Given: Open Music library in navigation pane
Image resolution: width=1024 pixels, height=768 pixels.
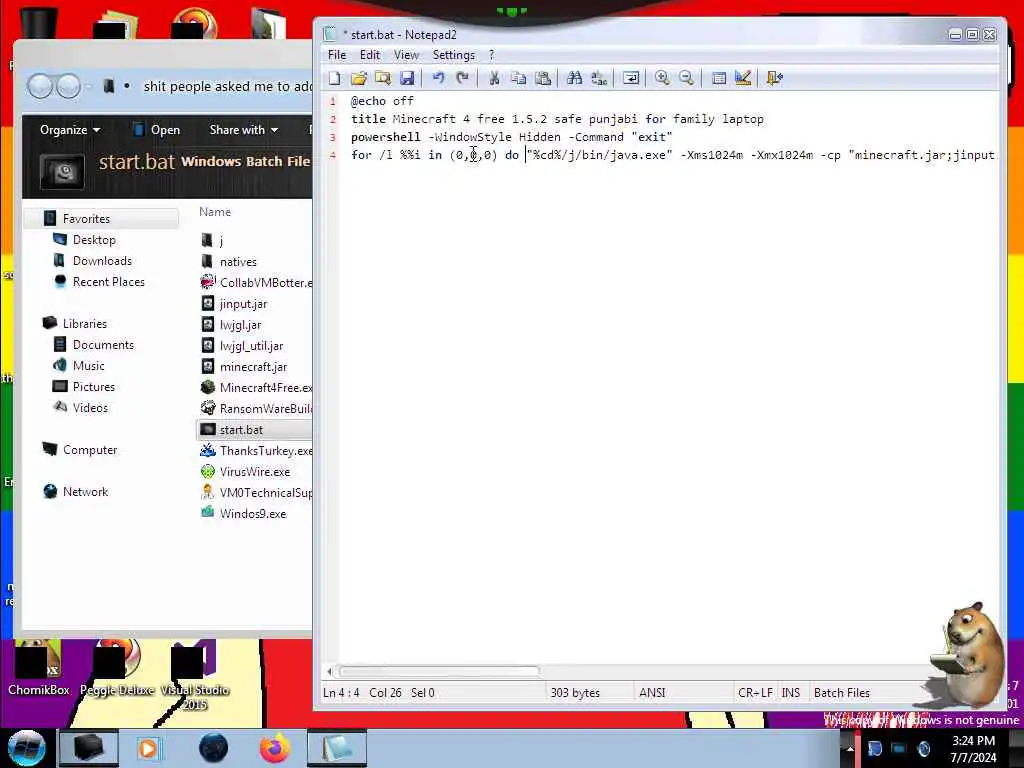Looking at the screenshot, I should pos(88,366).
